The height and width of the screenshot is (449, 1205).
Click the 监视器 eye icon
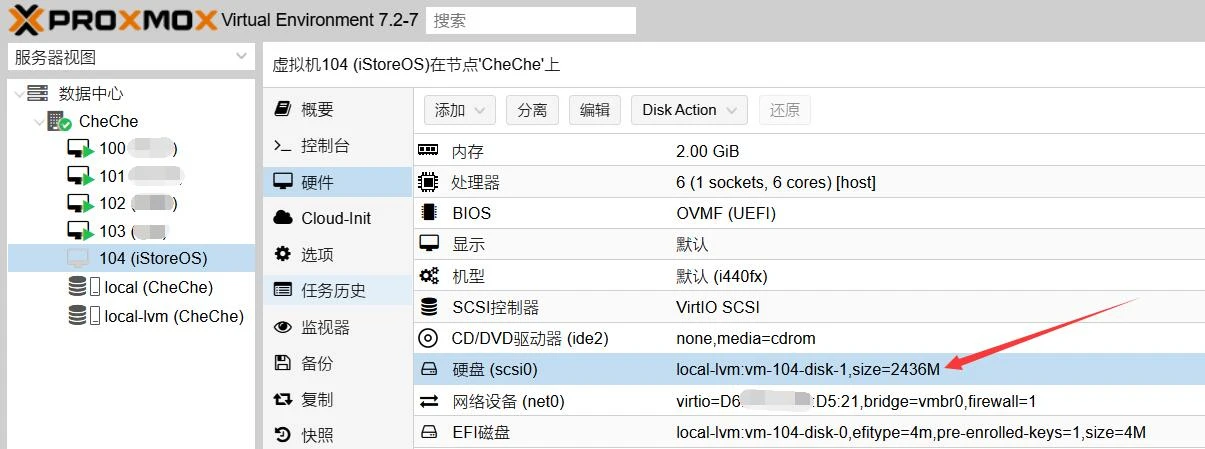(x=283, y=327)
